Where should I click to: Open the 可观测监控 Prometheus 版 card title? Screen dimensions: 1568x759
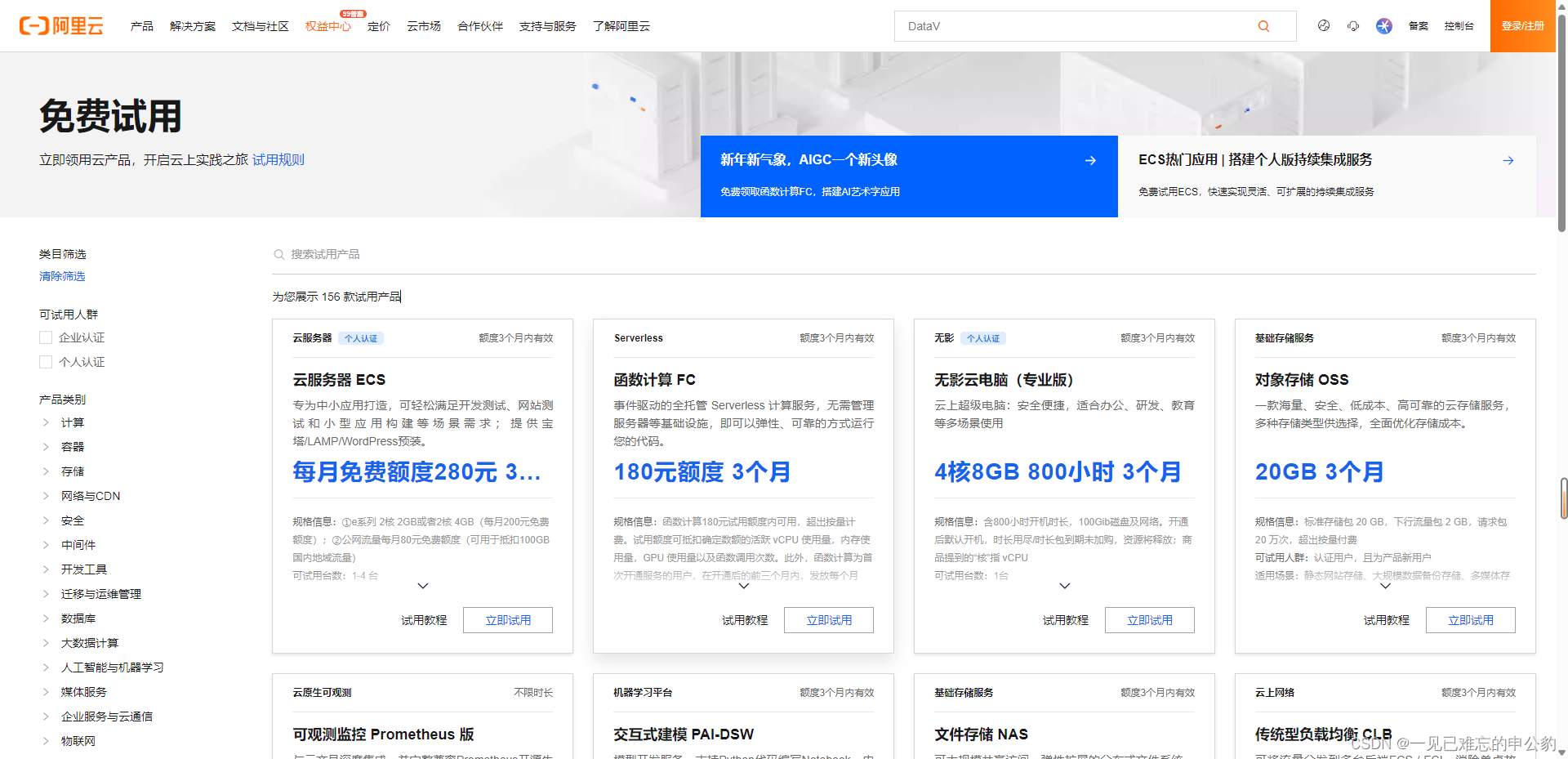384,734
